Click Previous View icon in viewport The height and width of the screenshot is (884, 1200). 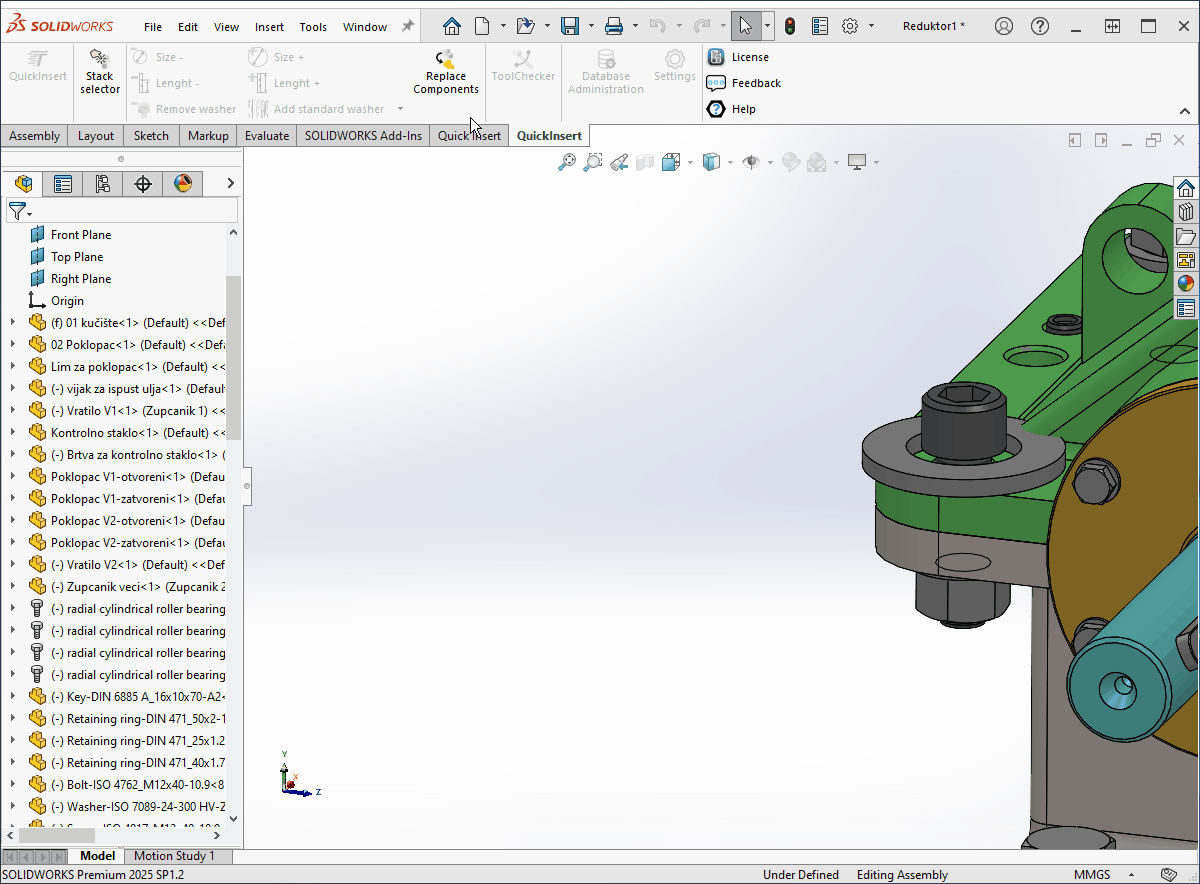click(x=619, y=162)
